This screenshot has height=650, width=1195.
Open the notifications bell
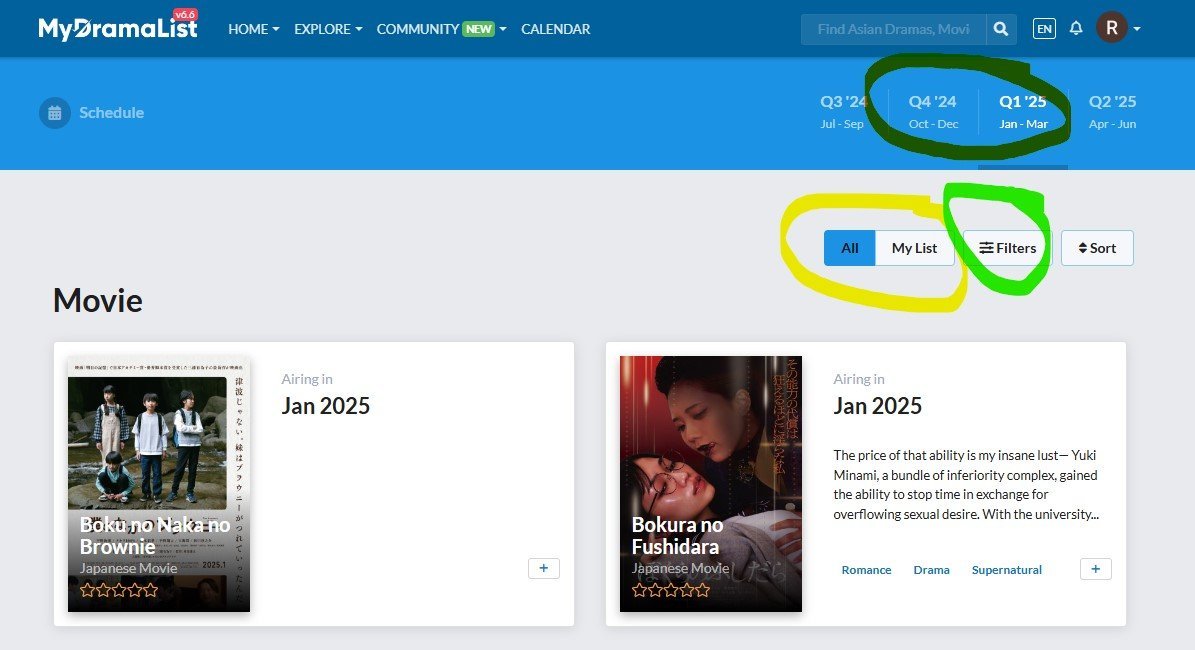pyautogui.click(x=1076, y=29)
